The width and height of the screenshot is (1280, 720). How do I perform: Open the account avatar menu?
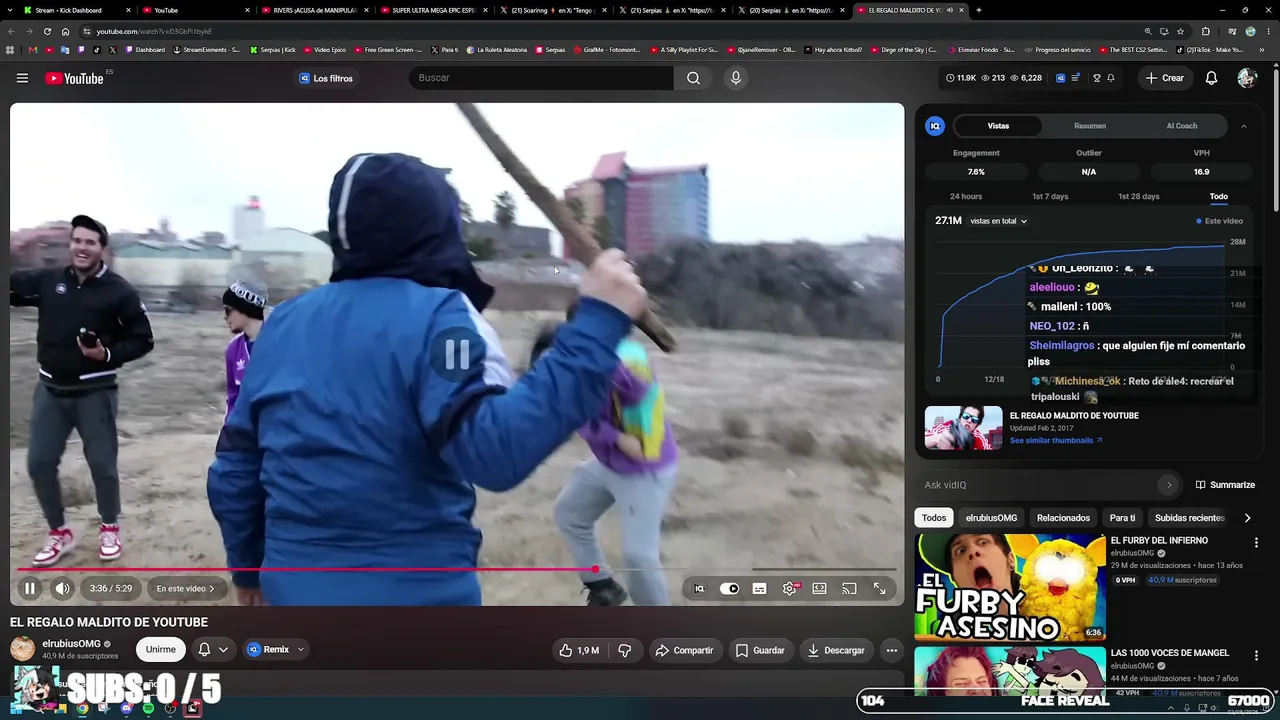(1246, 78)
